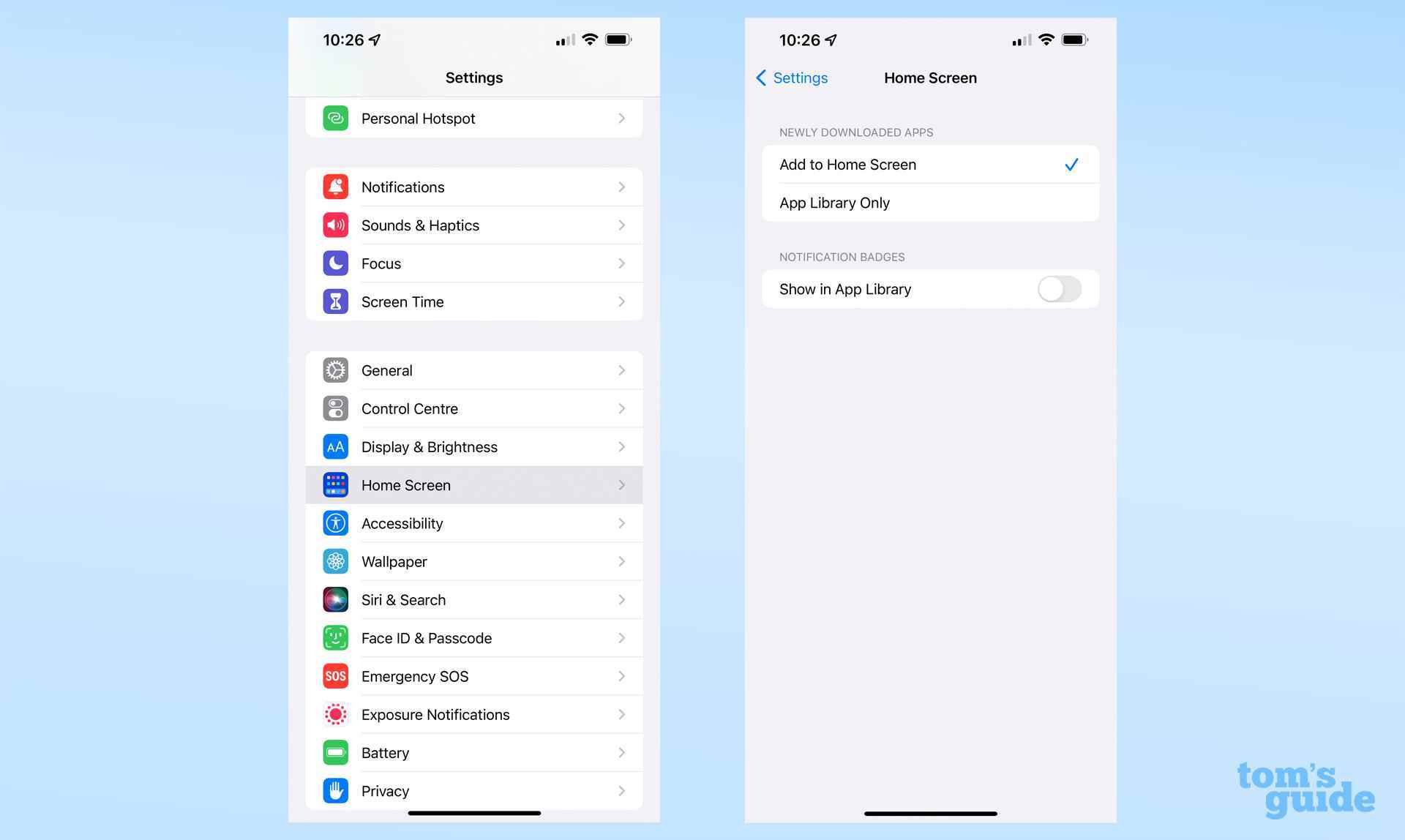Open the Screen Time settings
1405x840 pixels.
click(x=474, y=302)
